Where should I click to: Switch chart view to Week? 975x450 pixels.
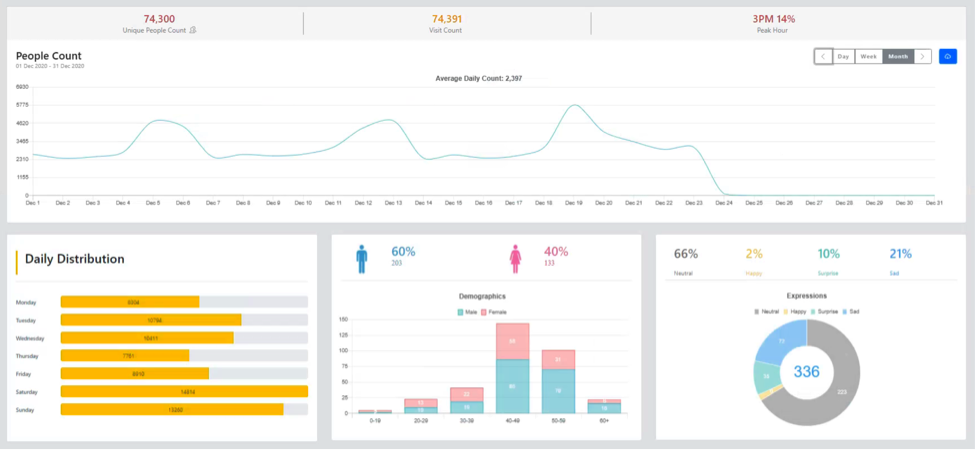869,57
